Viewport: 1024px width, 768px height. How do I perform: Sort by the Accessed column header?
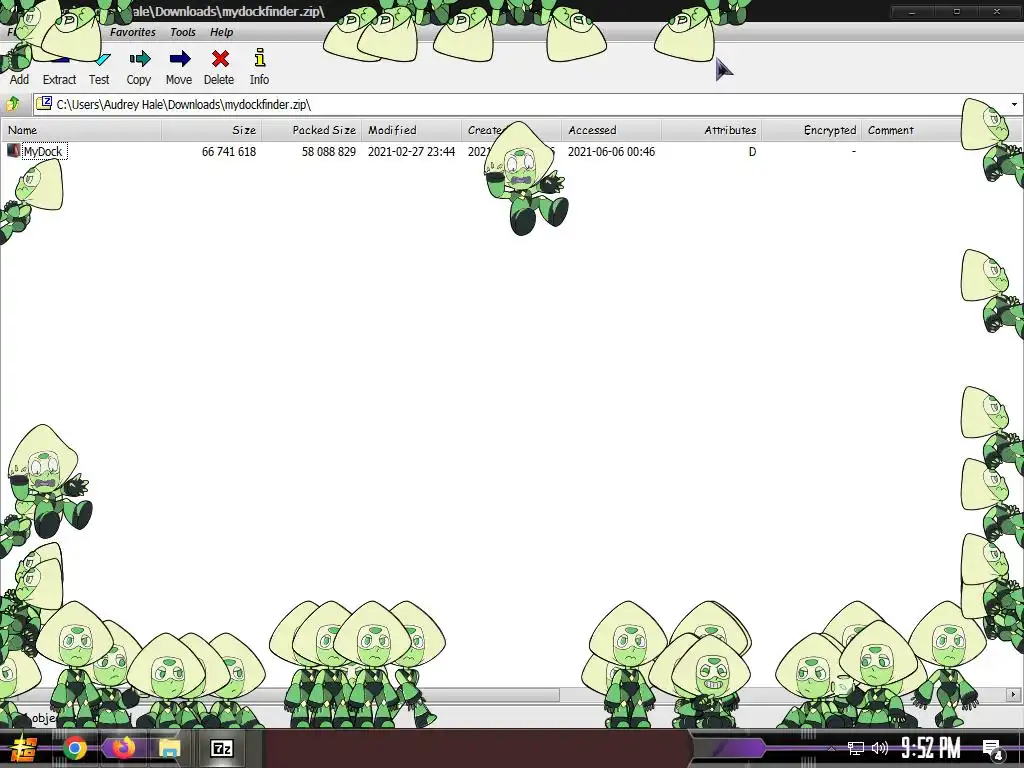[611, 130]
